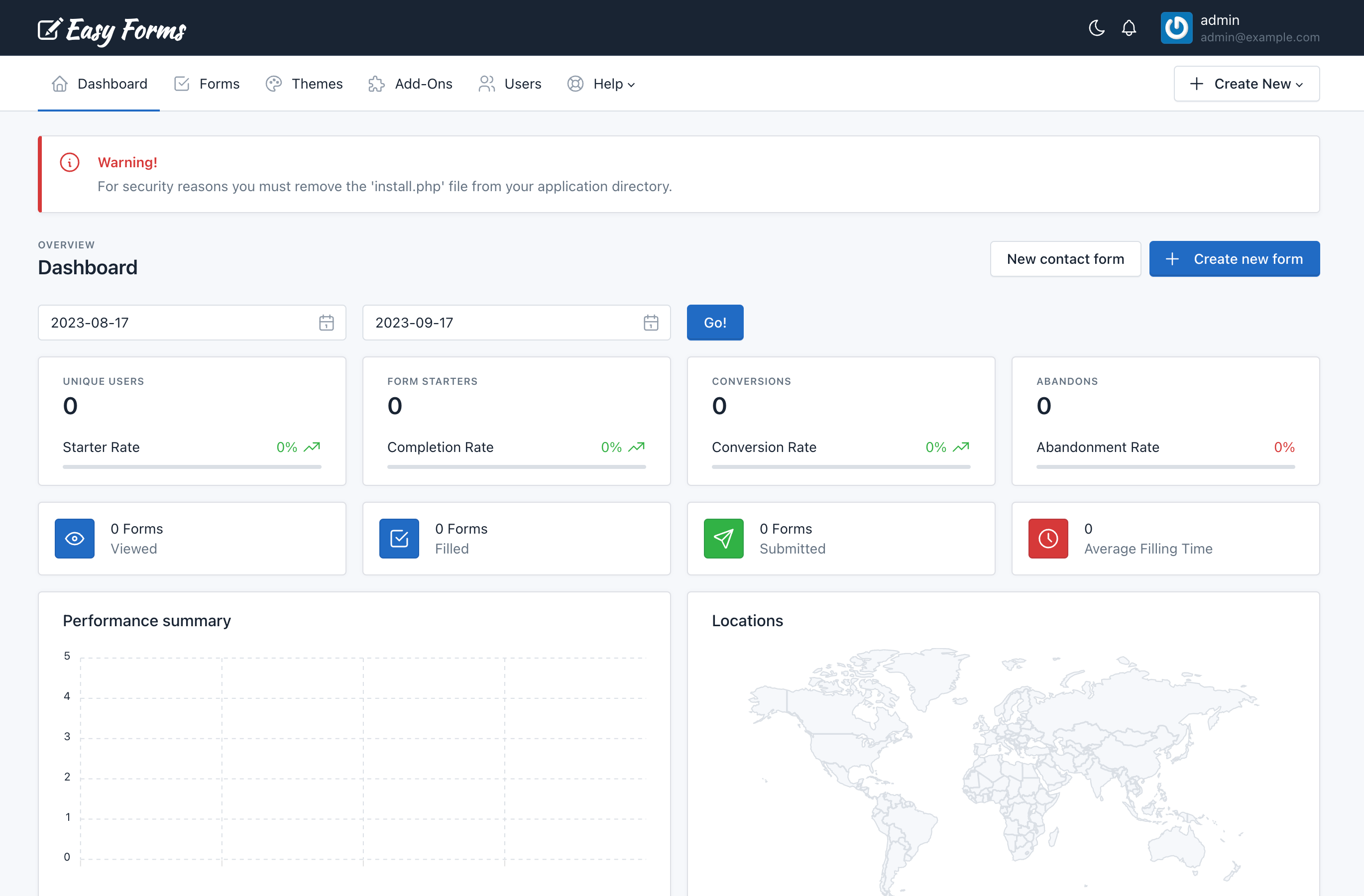Open start date calendar picker
The height and width of the screenshot is (896, 1364).
pyautogui.click(x=326, y=322)
